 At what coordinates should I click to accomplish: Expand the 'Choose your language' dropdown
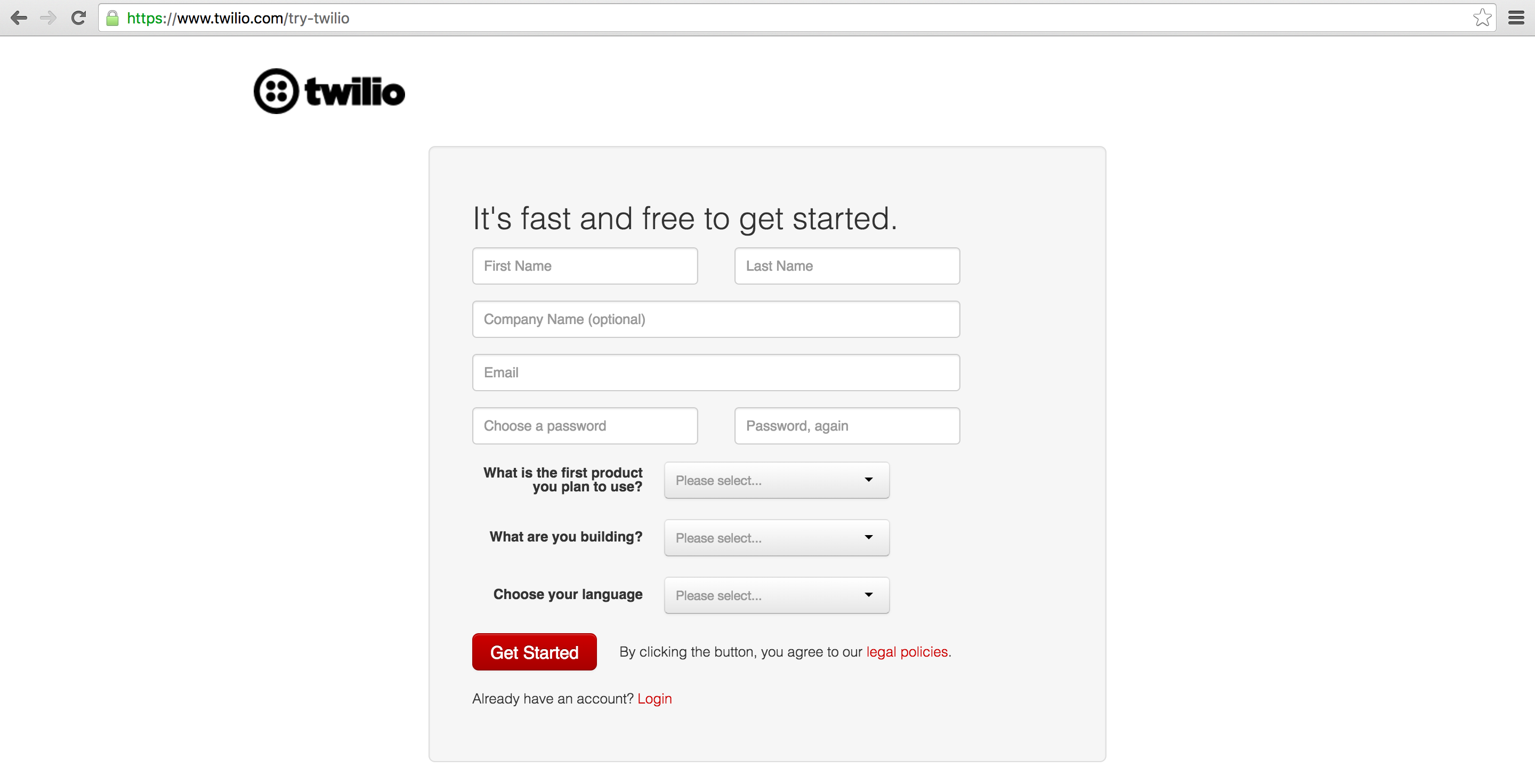point(775,595)
